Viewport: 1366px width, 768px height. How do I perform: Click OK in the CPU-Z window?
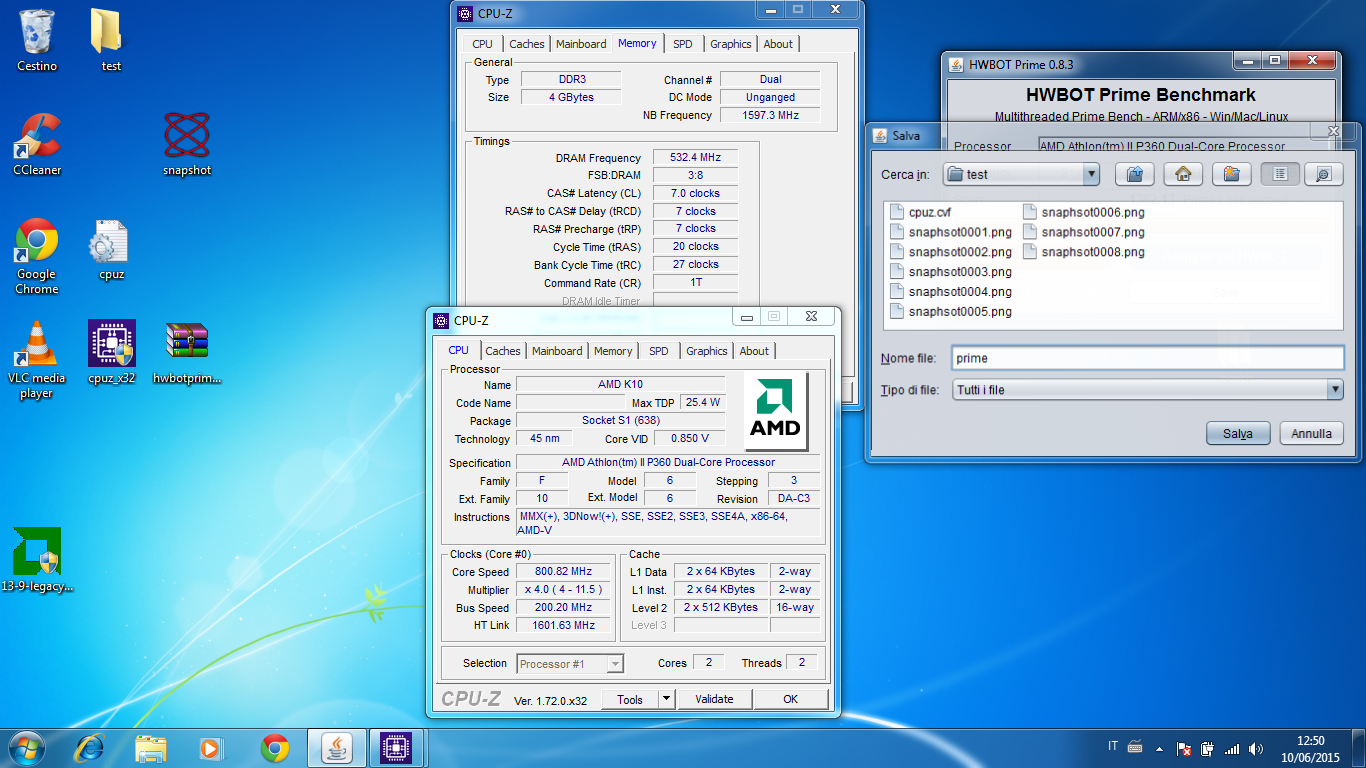(790, 699)
